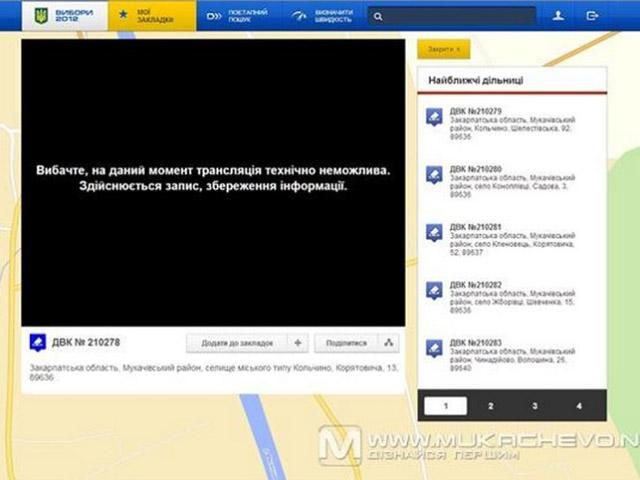The width and height of the screenshot is (640, 480).
Task: Open Поетапний пошук step search
Action: (238, 16)
